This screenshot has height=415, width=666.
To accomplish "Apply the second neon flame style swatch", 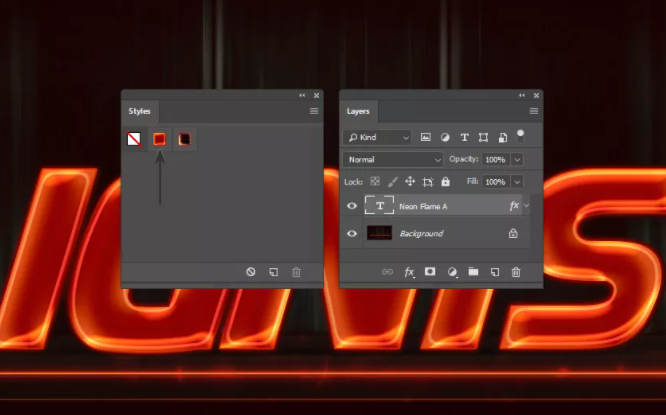I will click(159, 139).
